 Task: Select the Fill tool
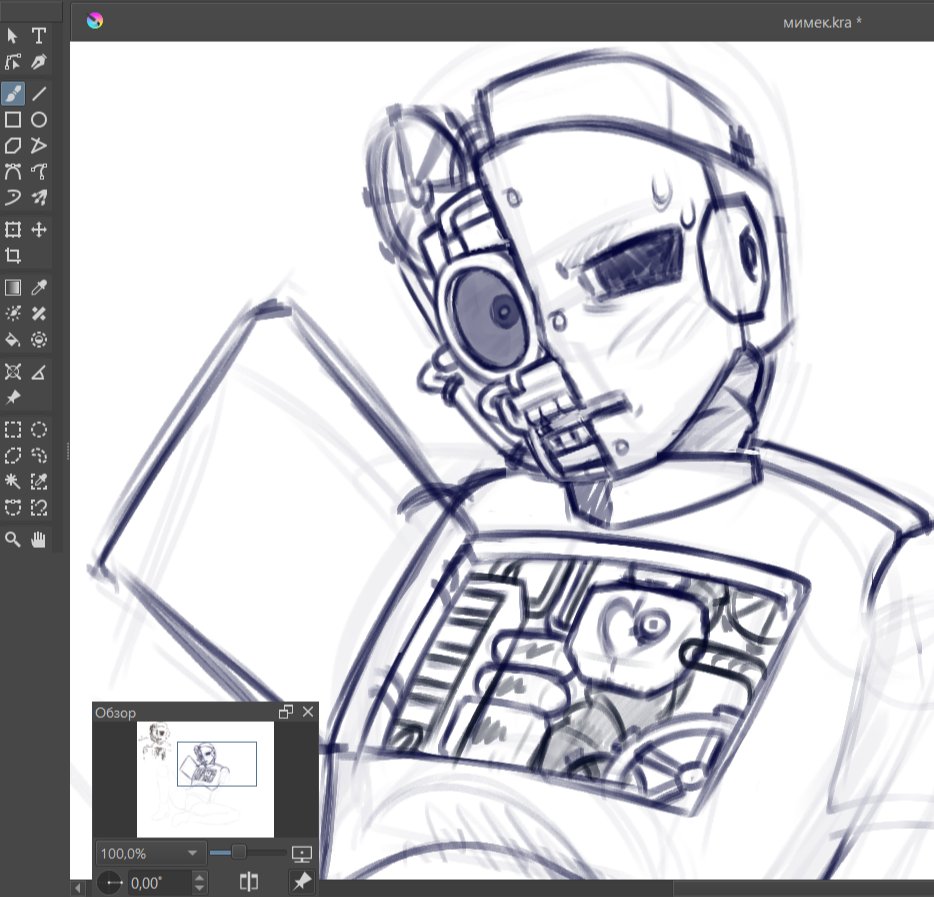[13, 340]
